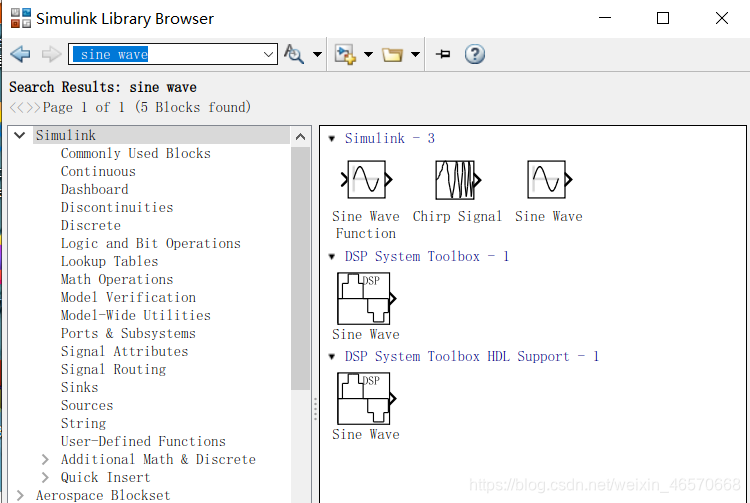This screenshot has width=750, height=503.
Task: Click DSP System Toolbox - 1 heading link
Action: [x=427, y=257]
